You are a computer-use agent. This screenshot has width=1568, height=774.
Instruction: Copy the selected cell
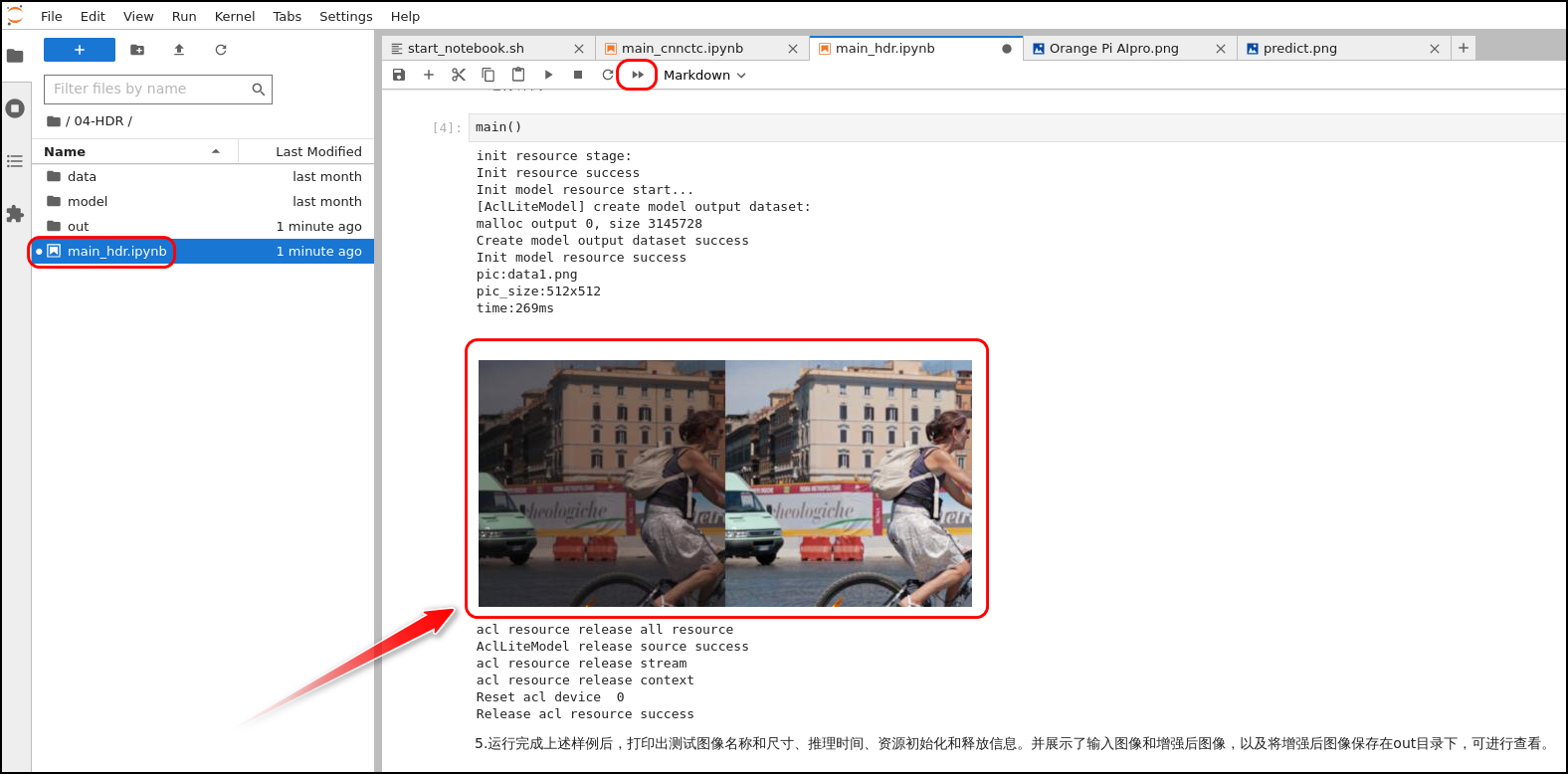489,75
